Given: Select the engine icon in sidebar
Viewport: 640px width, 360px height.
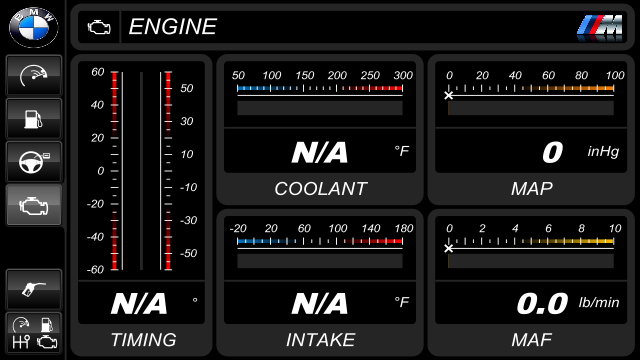Looking at the screenshot, I should 34,205.
